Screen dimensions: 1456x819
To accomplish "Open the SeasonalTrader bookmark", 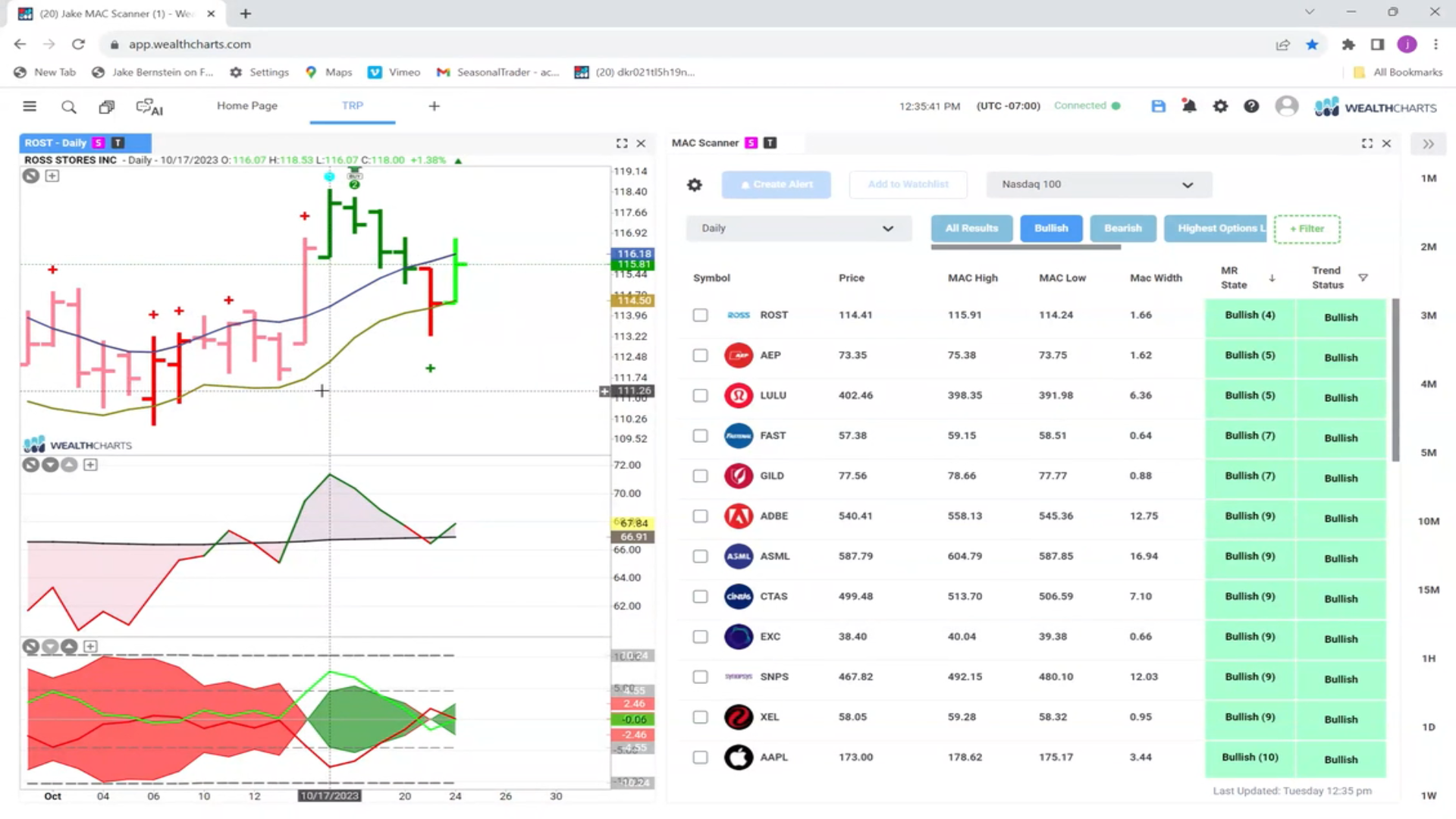I will pyautogui.click(x=498, y=72).
